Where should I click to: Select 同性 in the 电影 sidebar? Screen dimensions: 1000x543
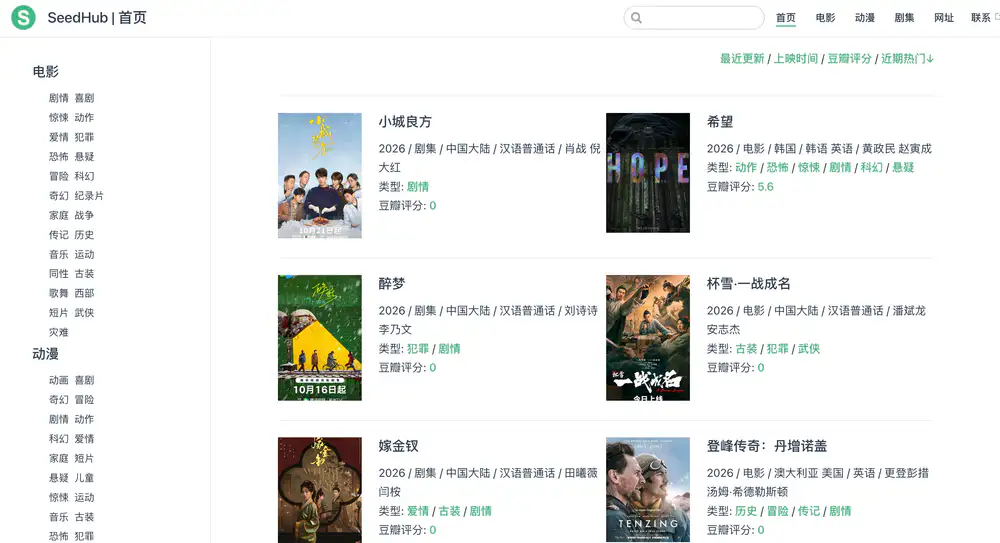point(59,274)
